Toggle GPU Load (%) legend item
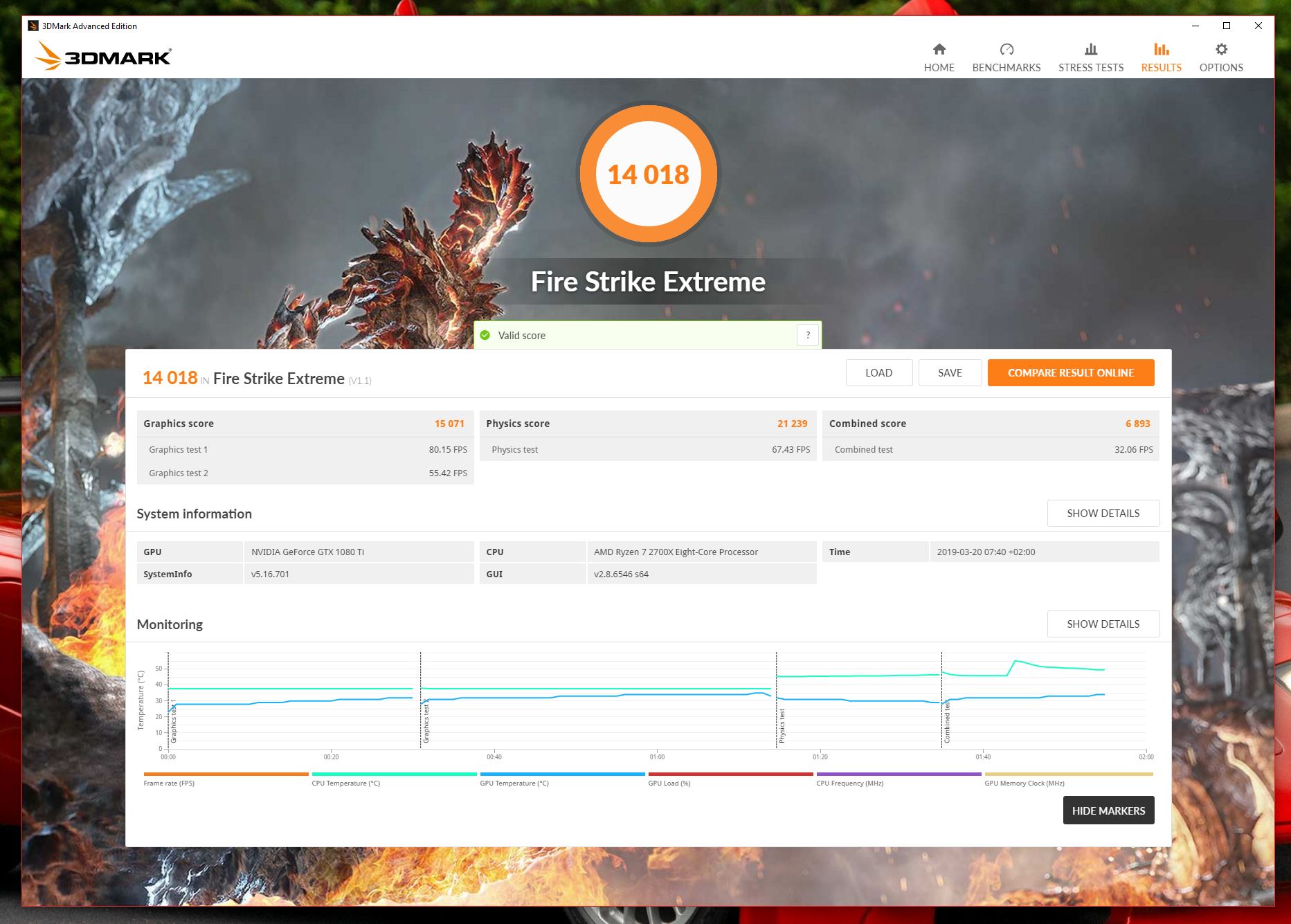 (730, 779)
